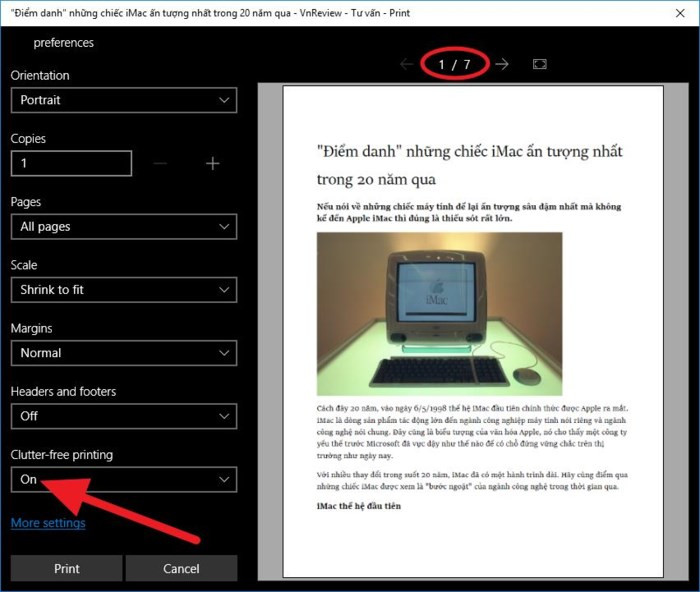700x592 pixels.
Task: Go to the previous preview page arrow
Action: click(x=407, y=64)
